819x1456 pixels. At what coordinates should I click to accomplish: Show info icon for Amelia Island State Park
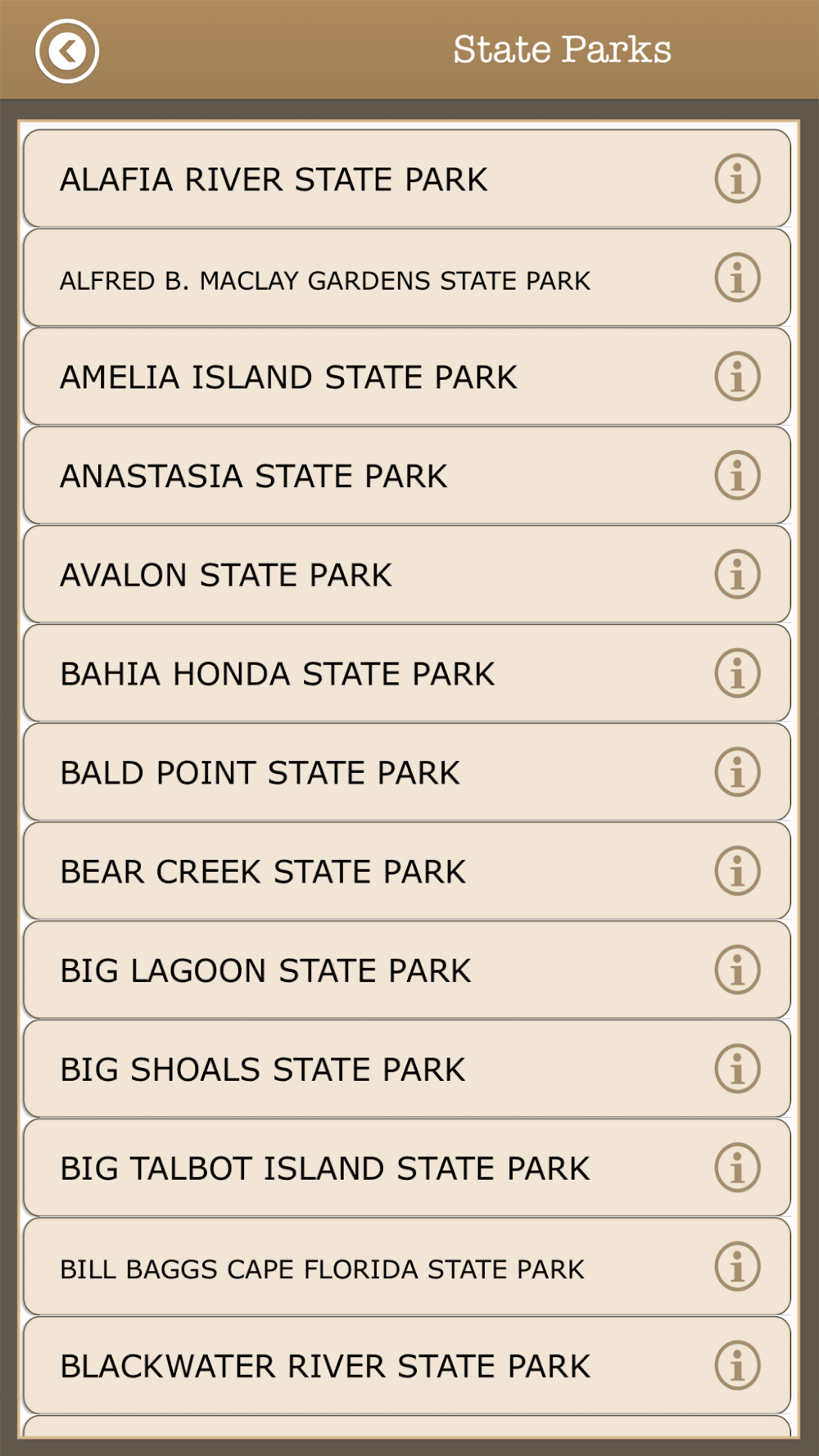pos(737,377)
